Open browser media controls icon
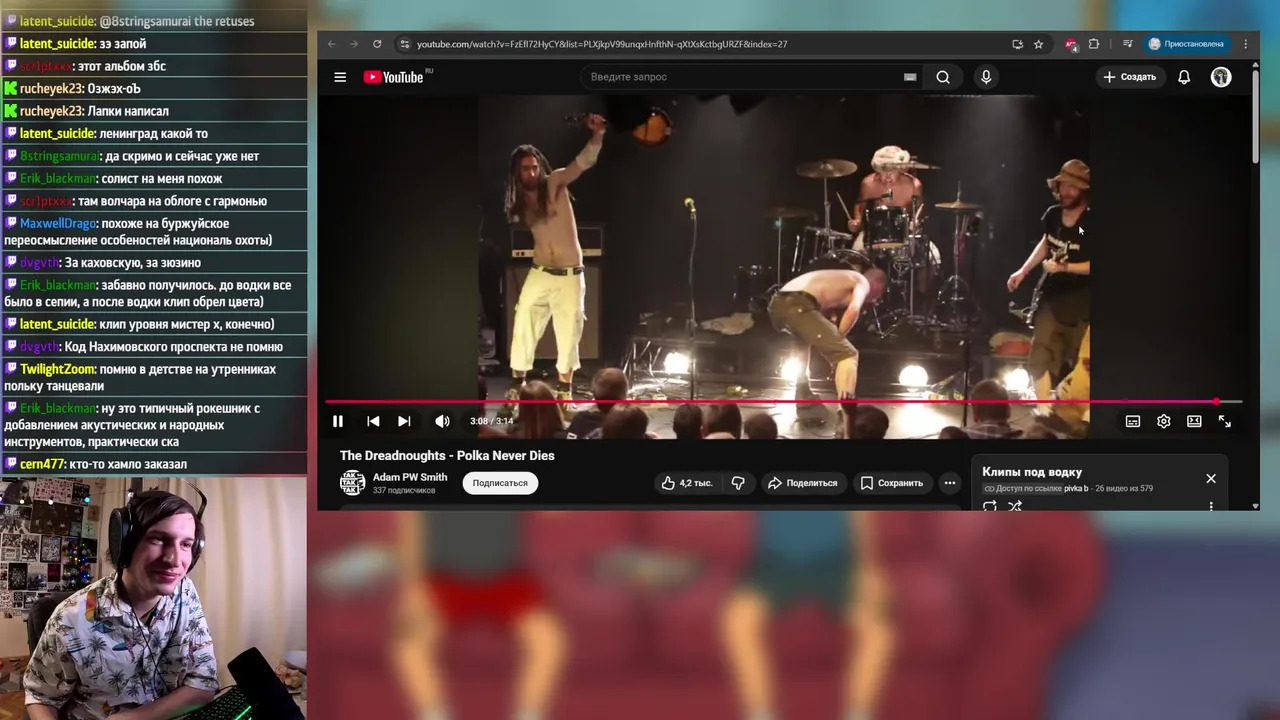Image resolution: width=1280 pixels, height=720 pixels. pyautogui.click(x=1127, y=44)
